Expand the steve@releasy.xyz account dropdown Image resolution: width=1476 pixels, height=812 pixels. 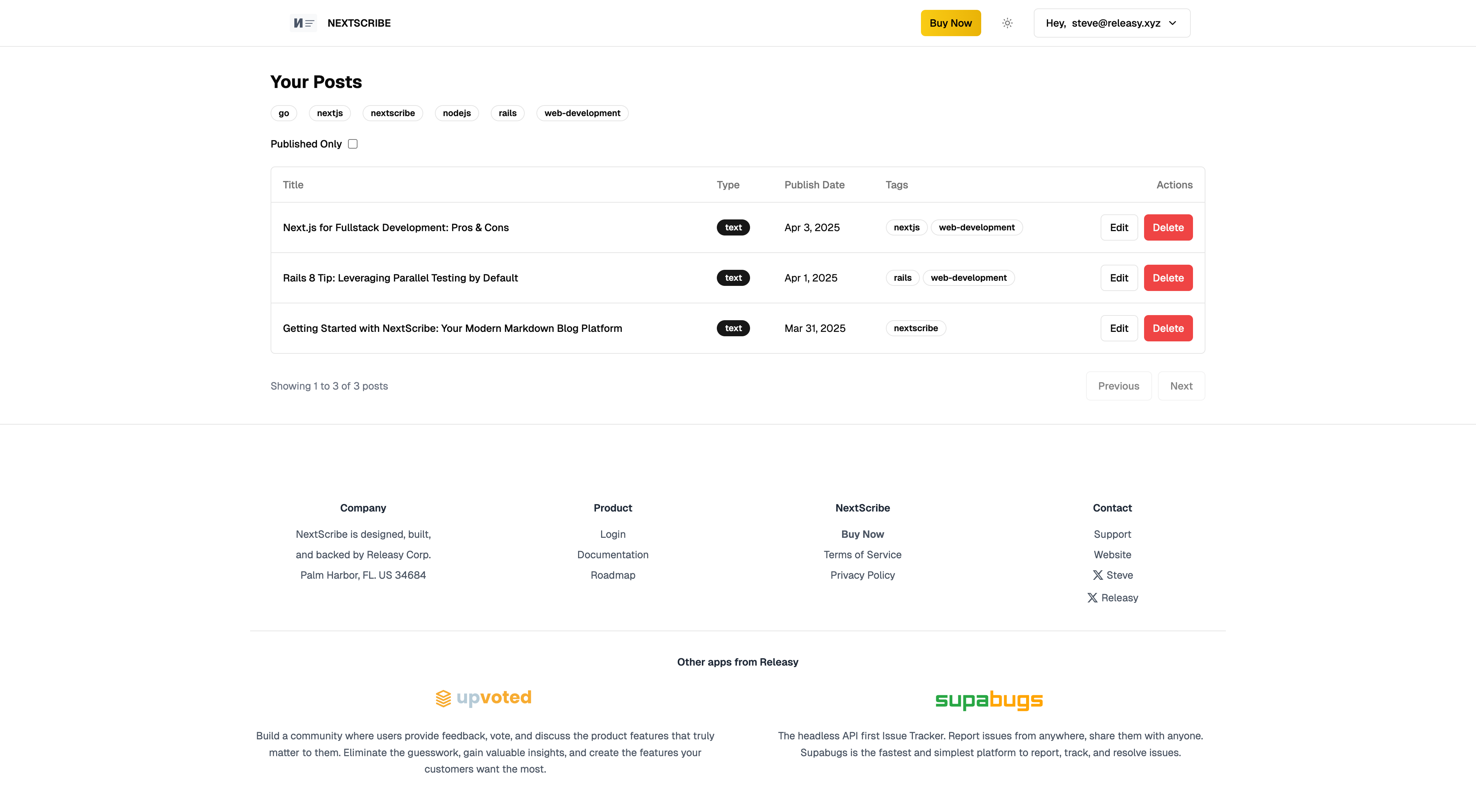coord(1112,23)
